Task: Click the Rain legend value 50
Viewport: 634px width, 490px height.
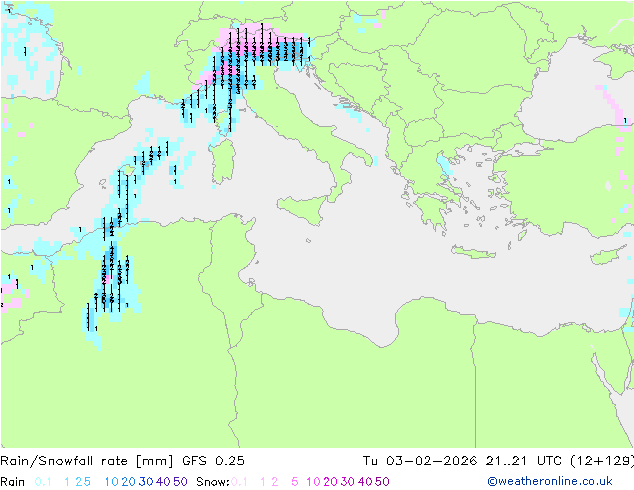Action: 180,482
